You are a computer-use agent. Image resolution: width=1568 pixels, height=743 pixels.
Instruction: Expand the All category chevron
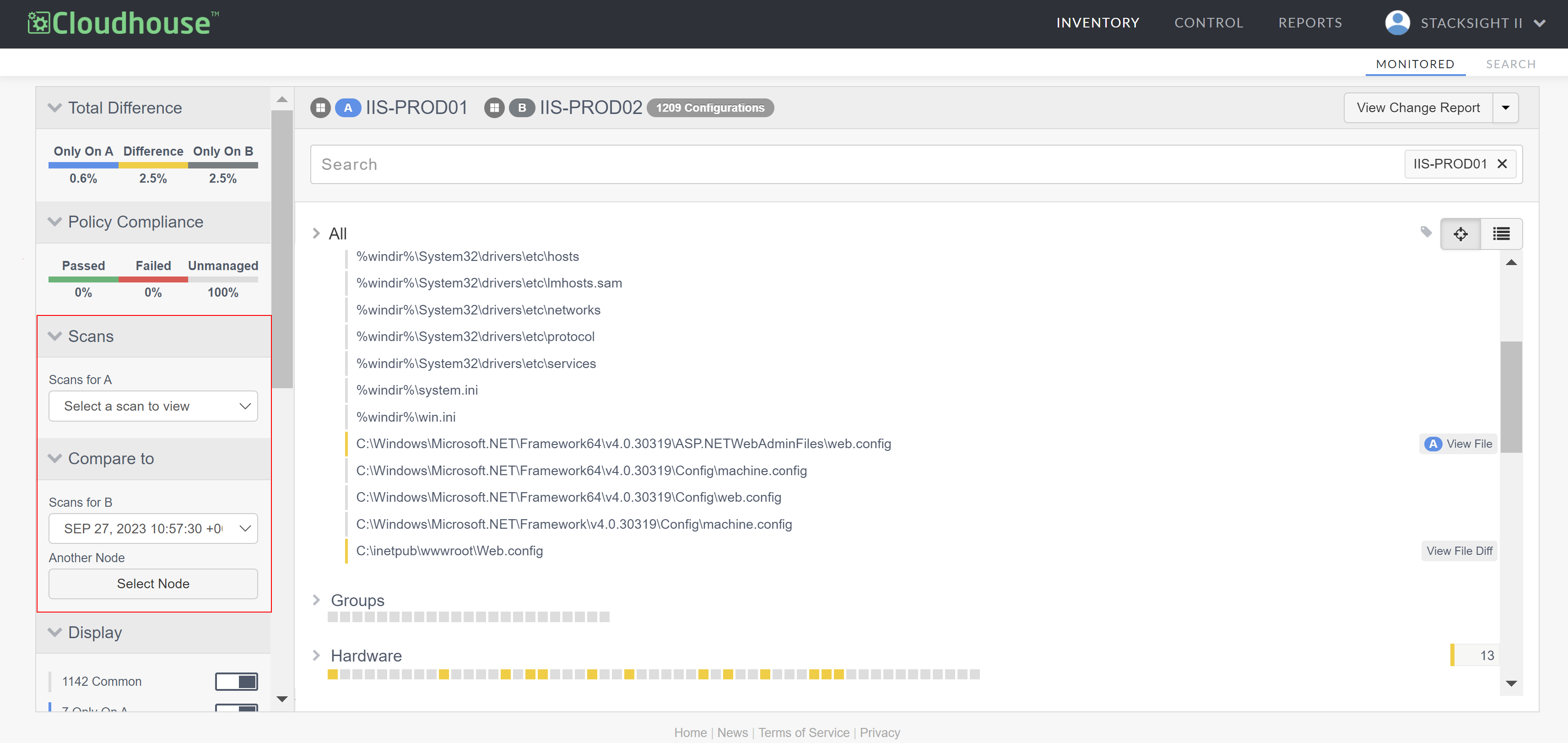(x=316, y=233)
